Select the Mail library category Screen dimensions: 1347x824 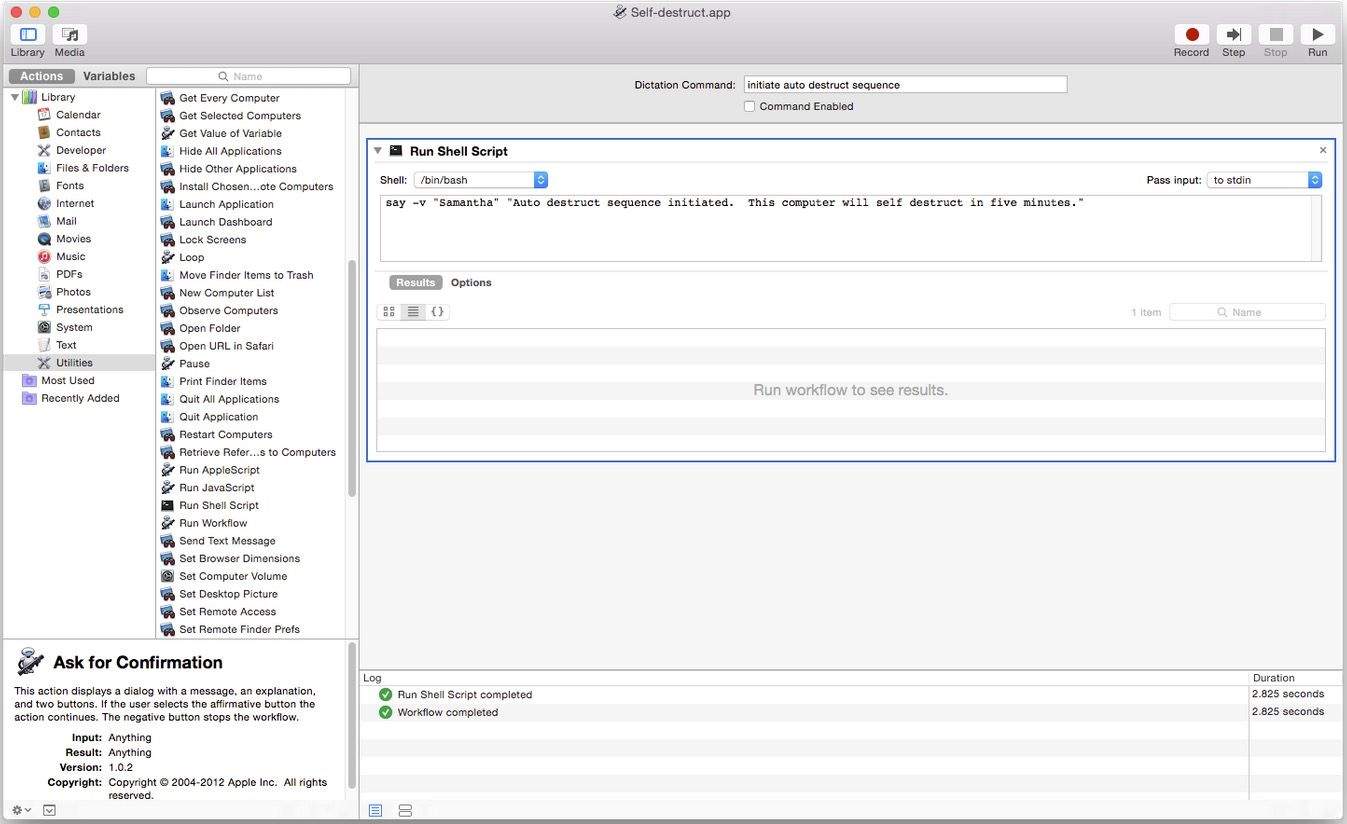pos(66,220)
